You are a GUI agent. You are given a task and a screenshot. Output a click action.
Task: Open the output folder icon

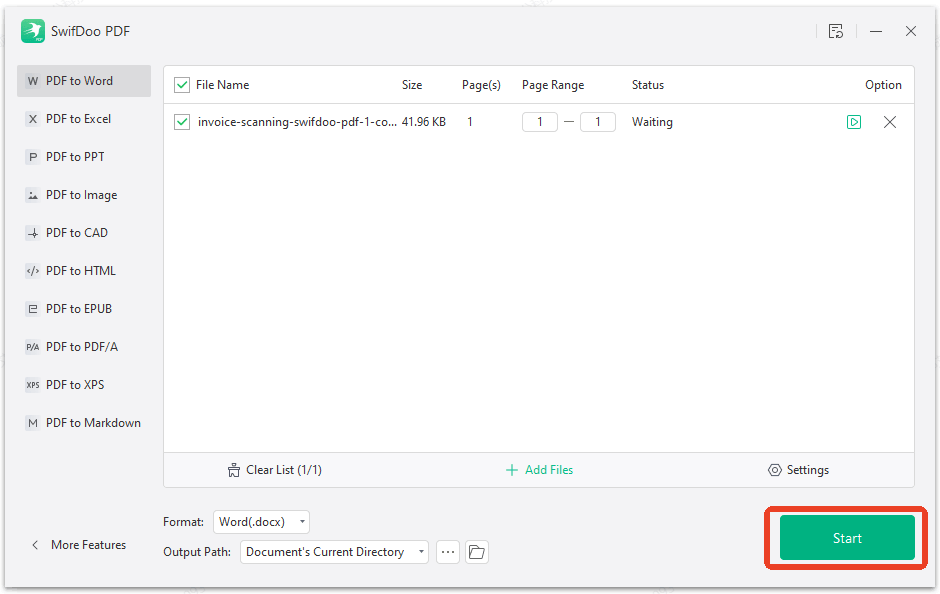[x=477, y=551]
